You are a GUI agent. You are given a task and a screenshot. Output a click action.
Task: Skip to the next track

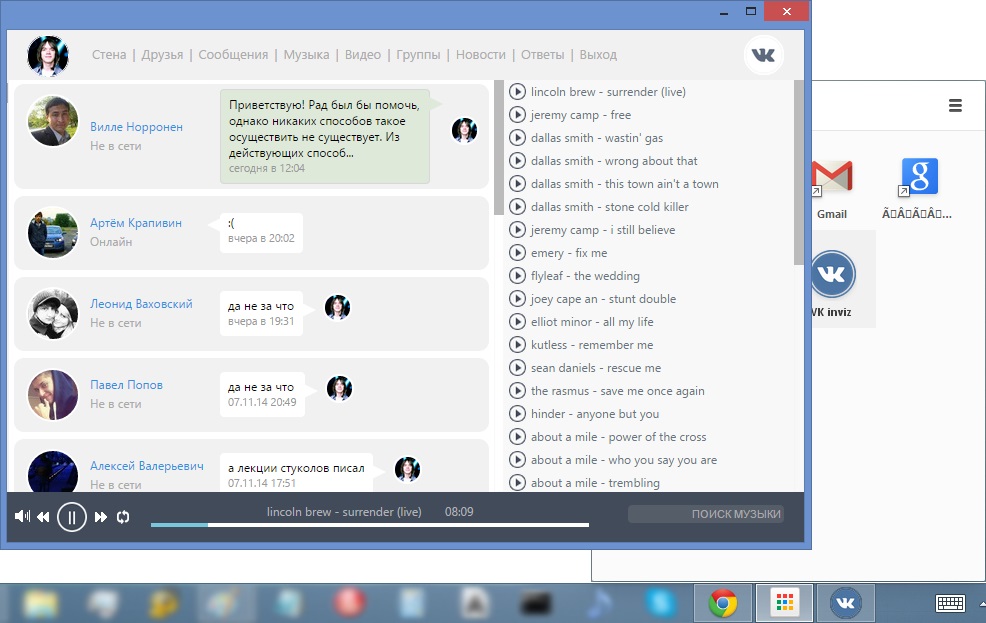[x=101, y=517]
